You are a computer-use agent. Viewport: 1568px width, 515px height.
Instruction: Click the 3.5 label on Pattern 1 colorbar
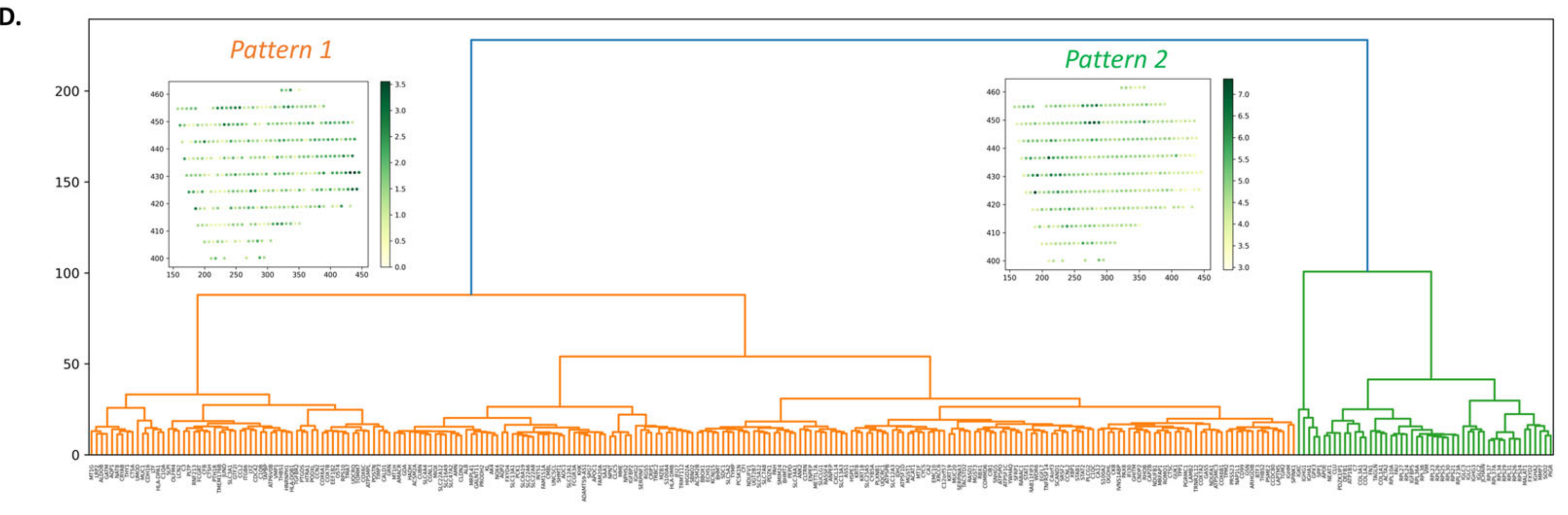(400, 85)
